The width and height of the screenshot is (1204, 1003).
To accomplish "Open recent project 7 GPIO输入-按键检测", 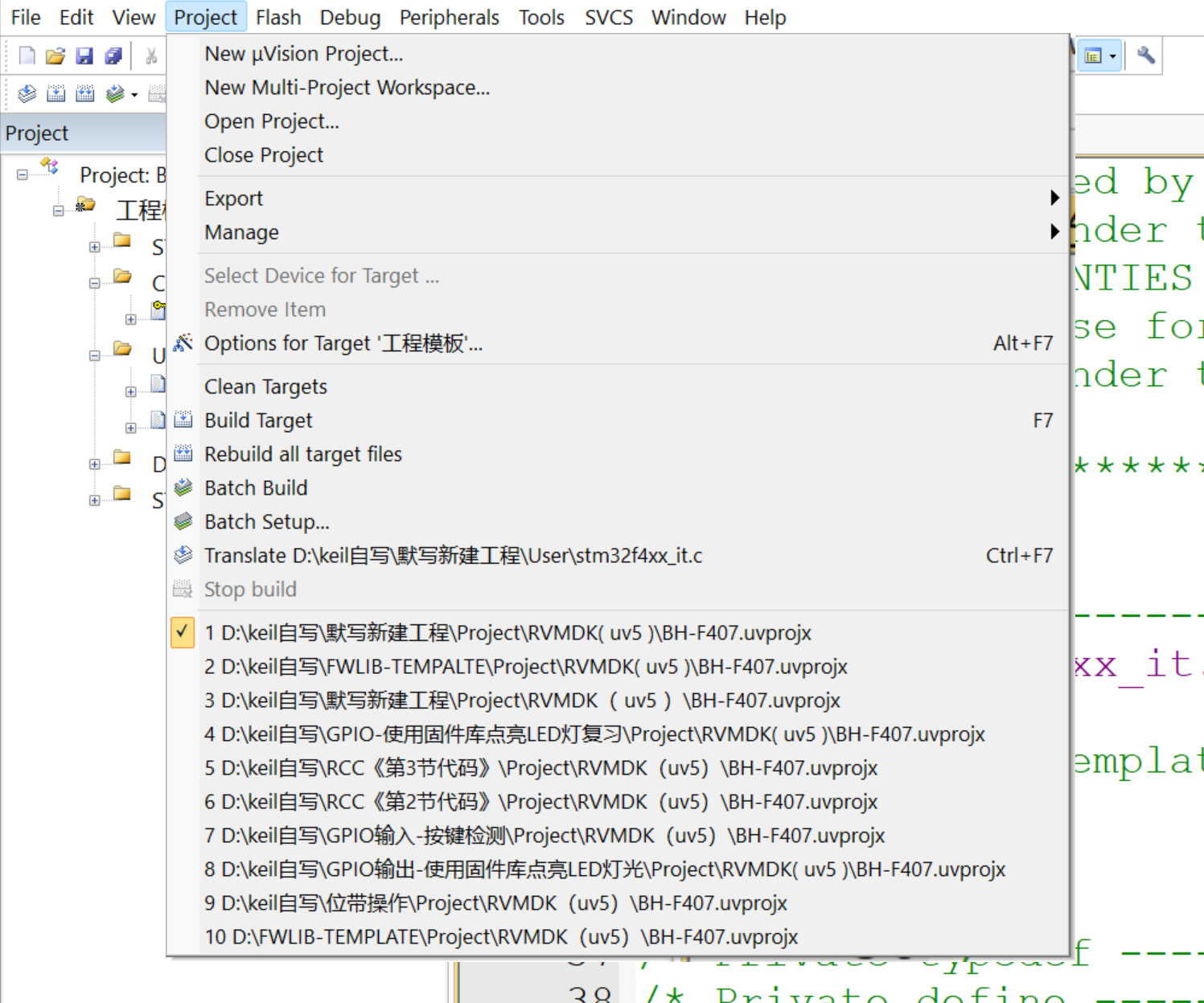I will pos(618,835).
